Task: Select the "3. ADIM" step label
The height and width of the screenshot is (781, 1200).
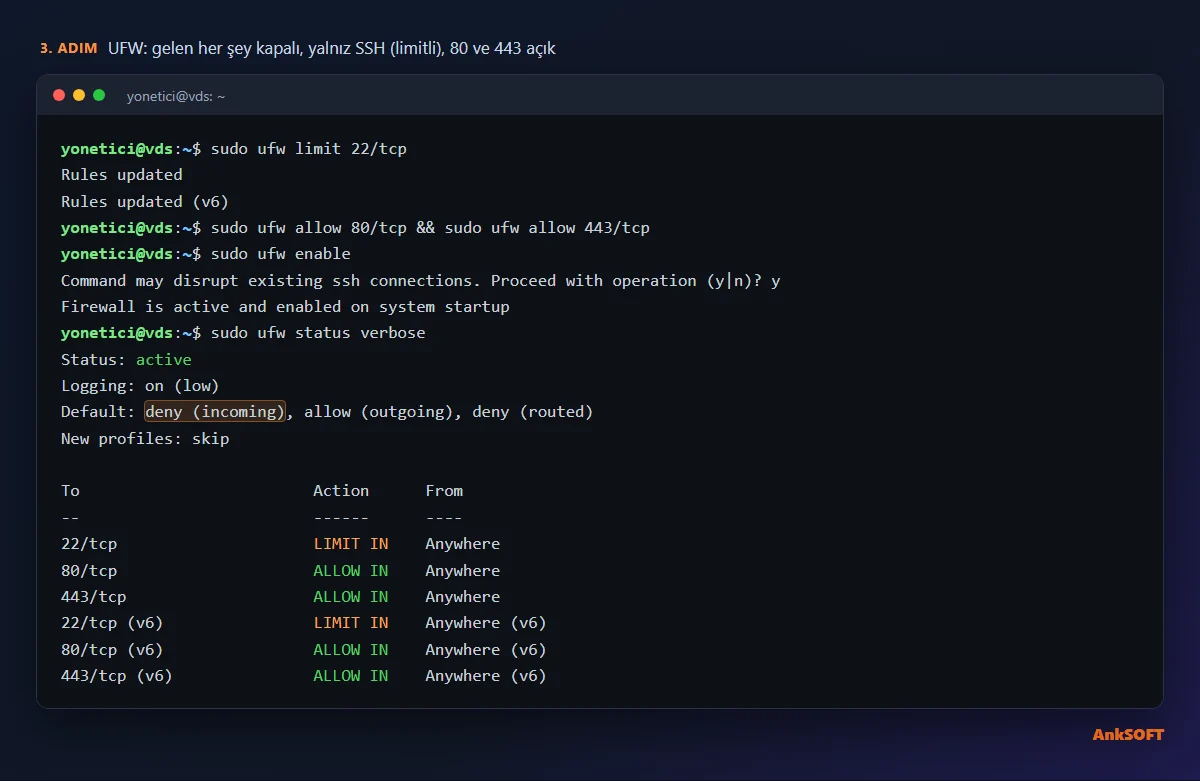Action: coord(69,48)
